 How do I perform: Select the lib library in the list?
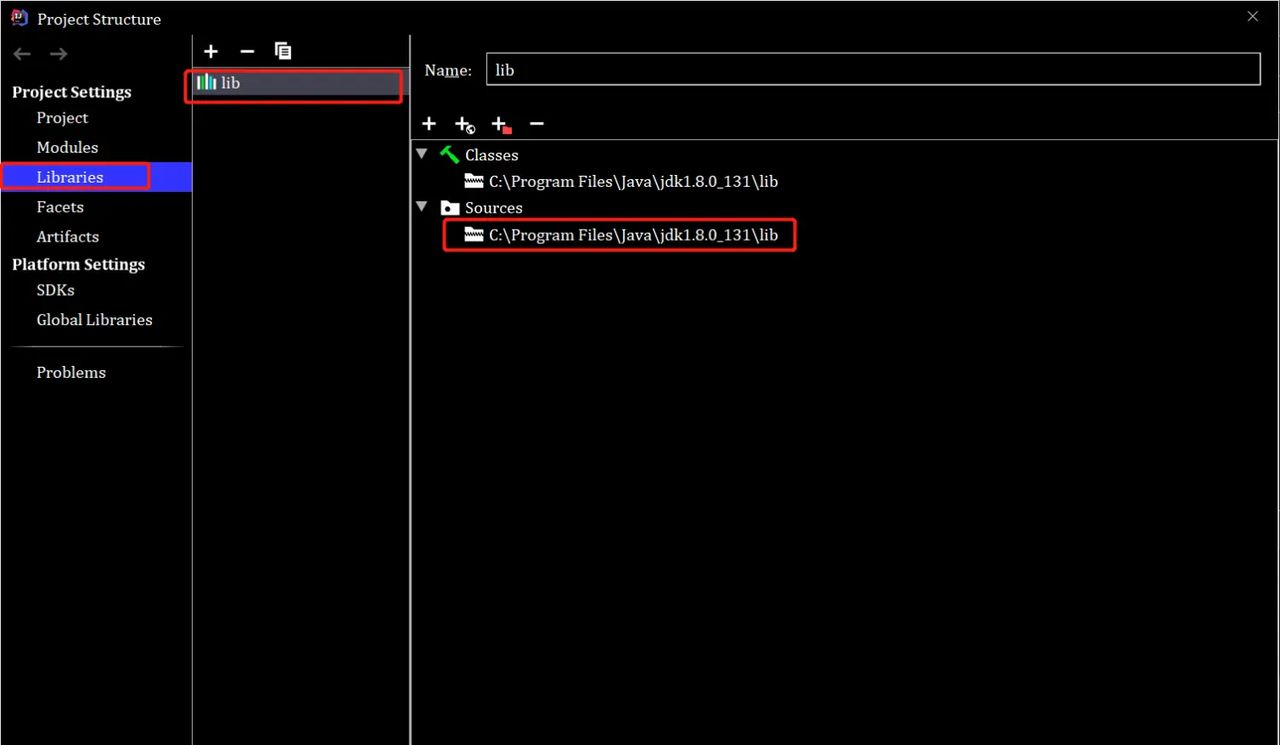[300, 83]
